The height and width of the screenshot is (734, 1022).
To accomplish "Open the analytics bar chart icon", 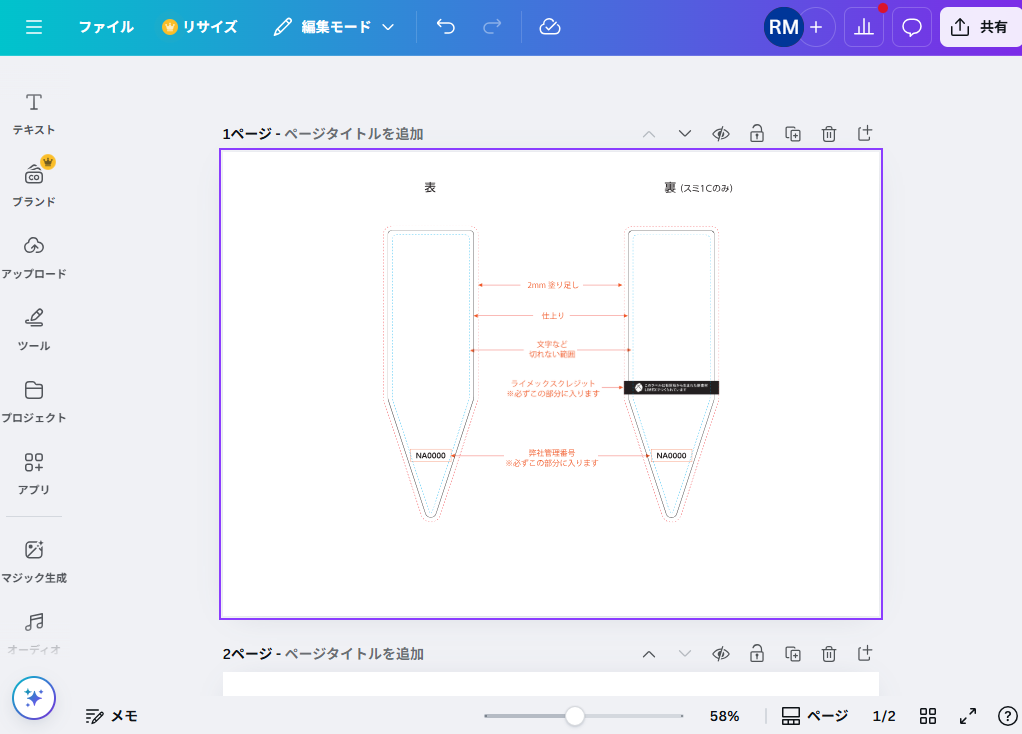I will coord(864,27).
